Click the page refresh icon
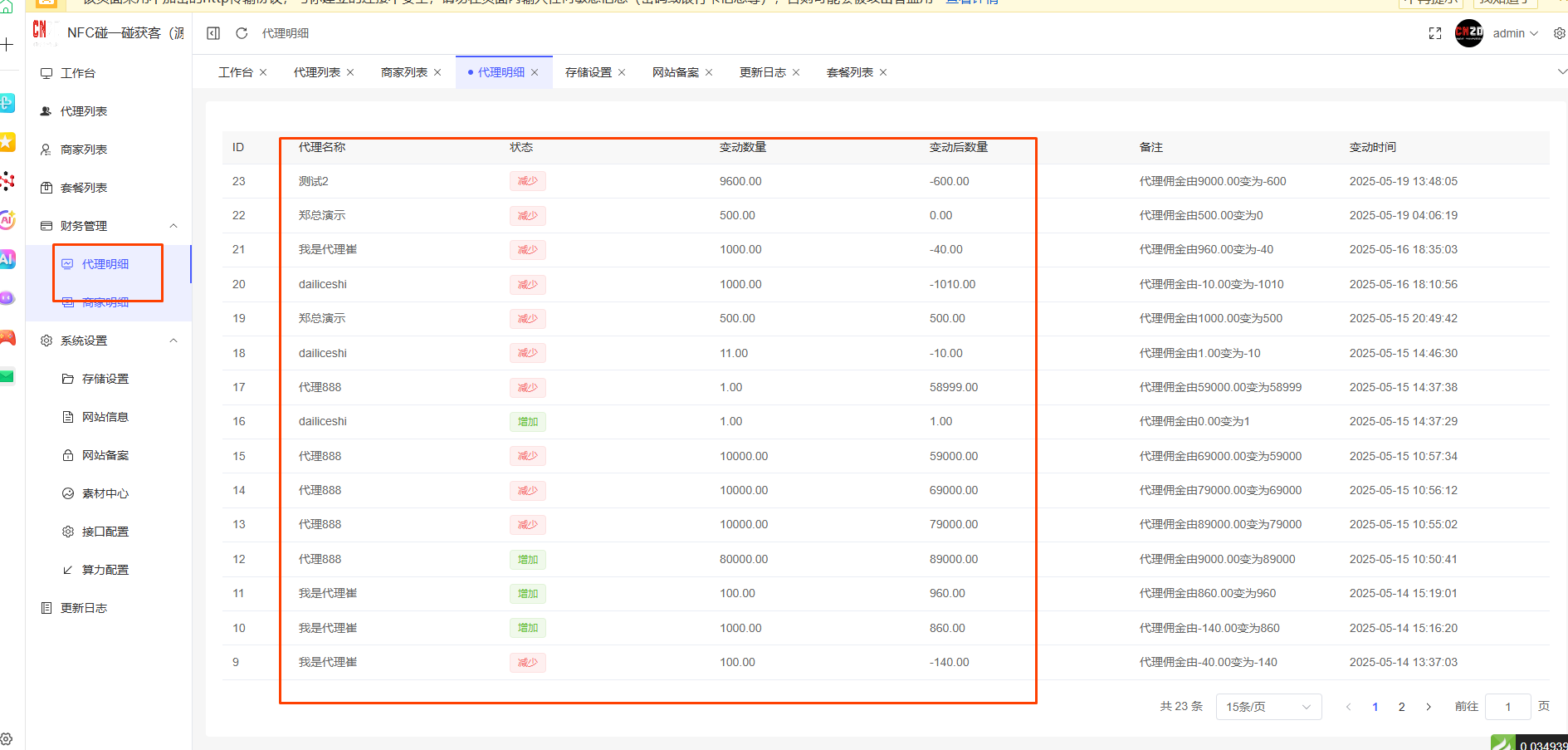The image size is (1568, 750). pos(242,33)
